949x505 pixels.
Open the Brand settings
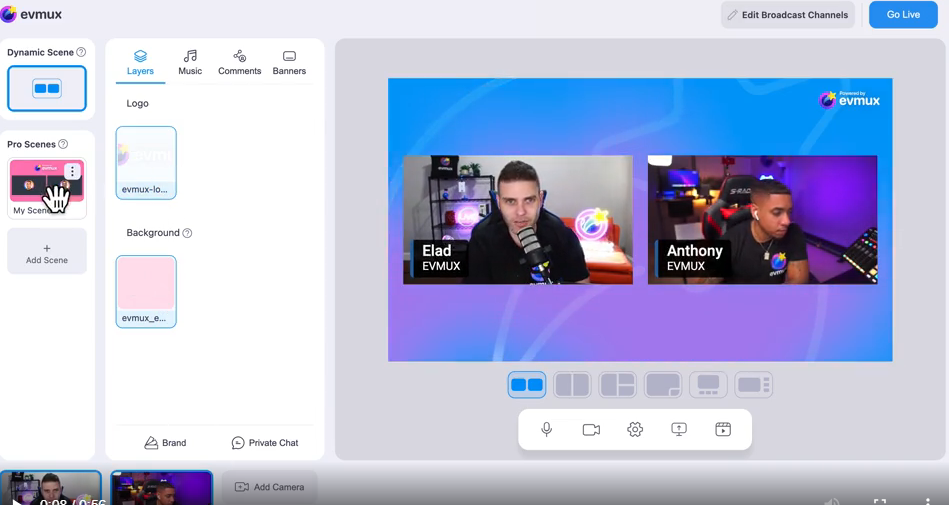click(165, 443)
